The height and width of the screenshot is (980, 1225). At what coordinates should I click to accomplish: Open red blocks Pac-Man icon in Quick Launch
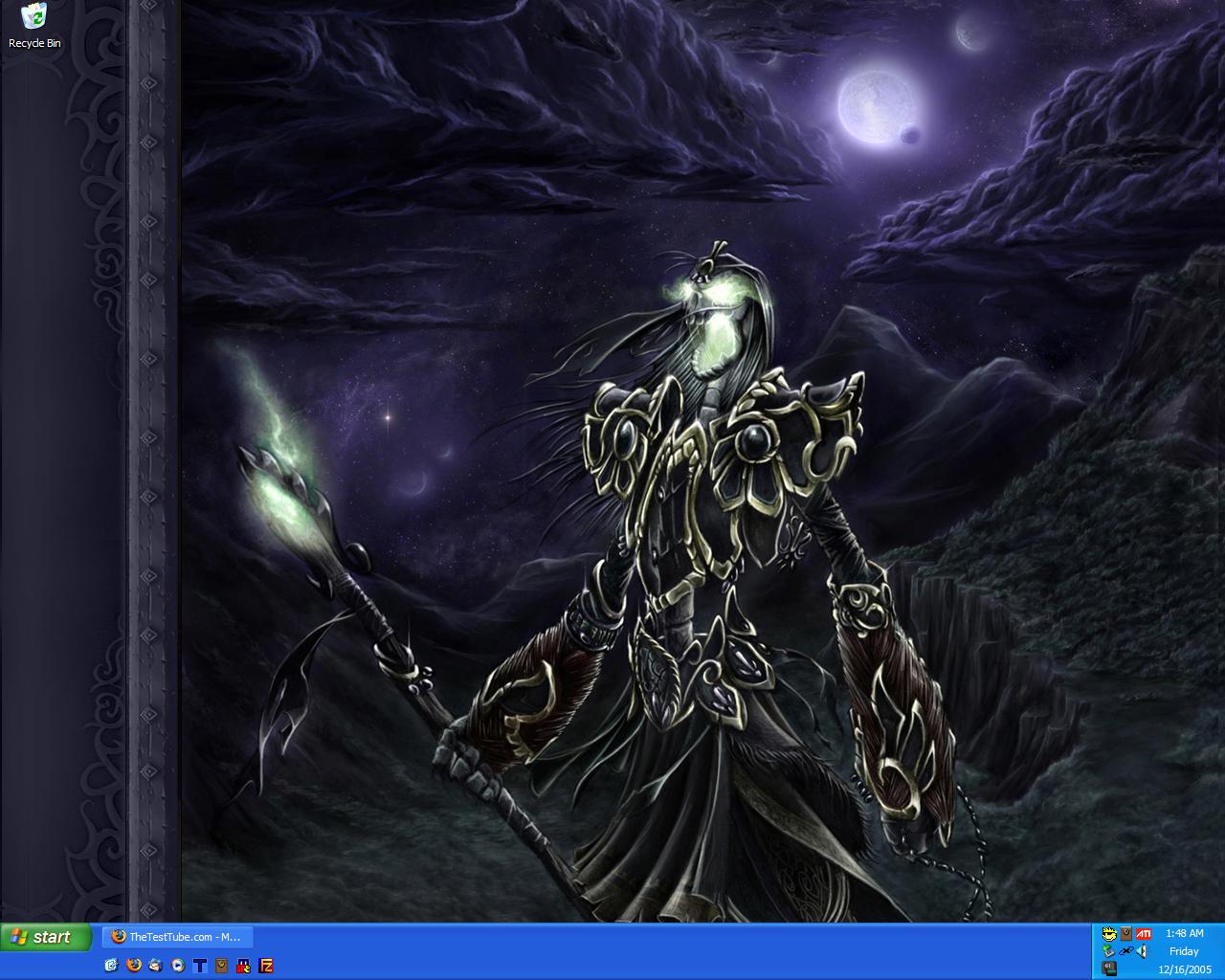coord(244,966)
